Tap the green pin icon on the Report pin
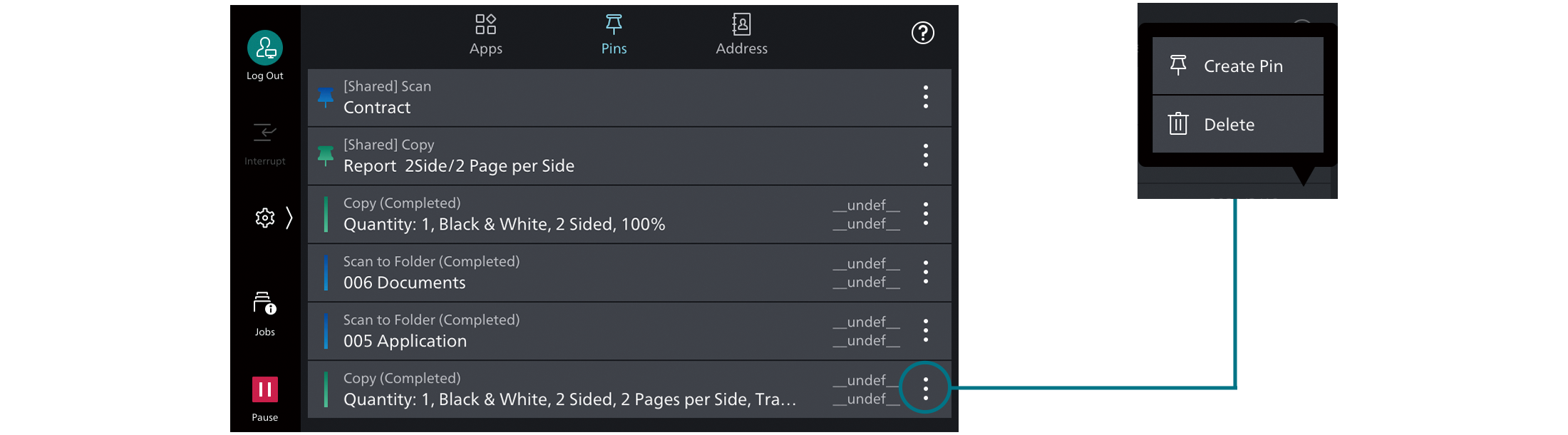Viewport: 1568px width, 435px height. click(x=325, y=155)
